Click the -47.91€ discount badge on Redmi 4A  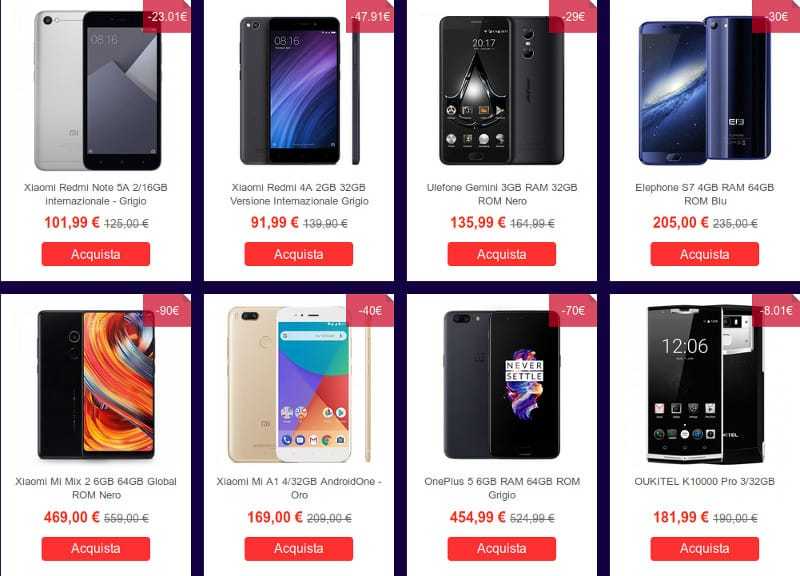[370, 16]
